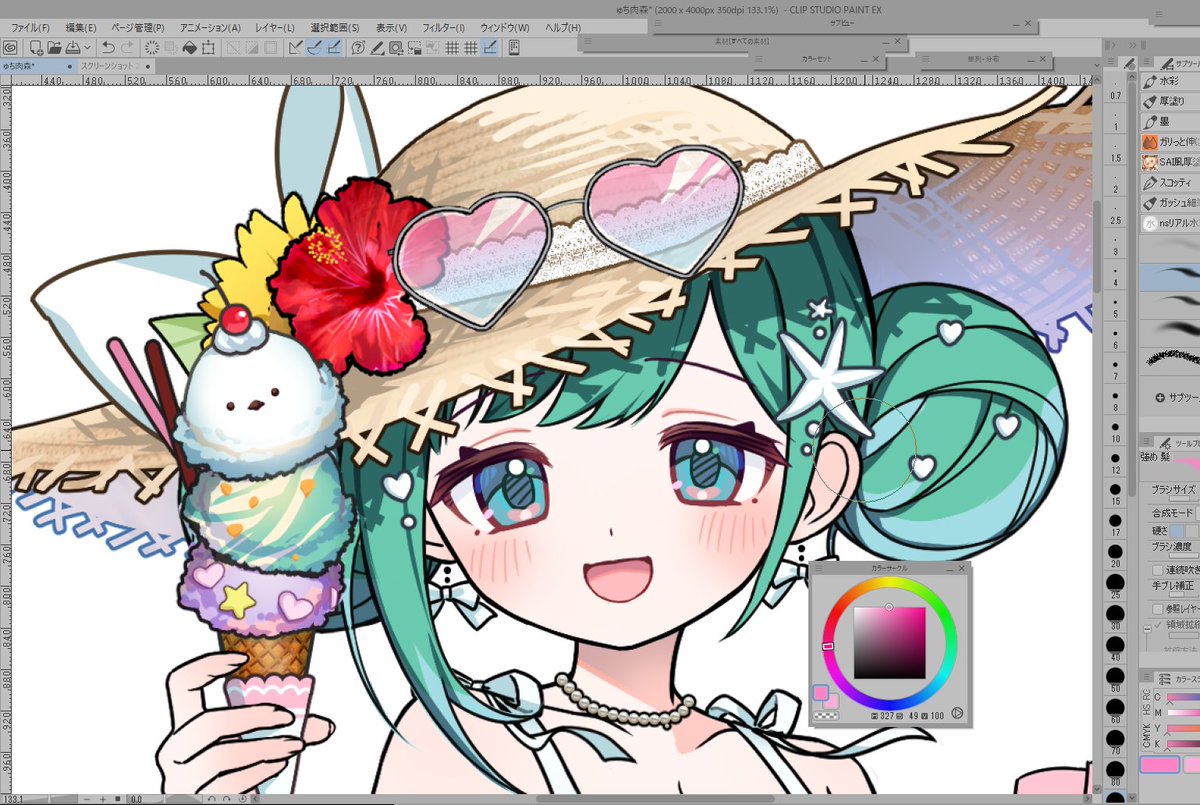Open the アニメーション(A) menu
Image resolution: width=1200 pixels, height=805 pixels.
pyautogui.click(x=210, y=27)
